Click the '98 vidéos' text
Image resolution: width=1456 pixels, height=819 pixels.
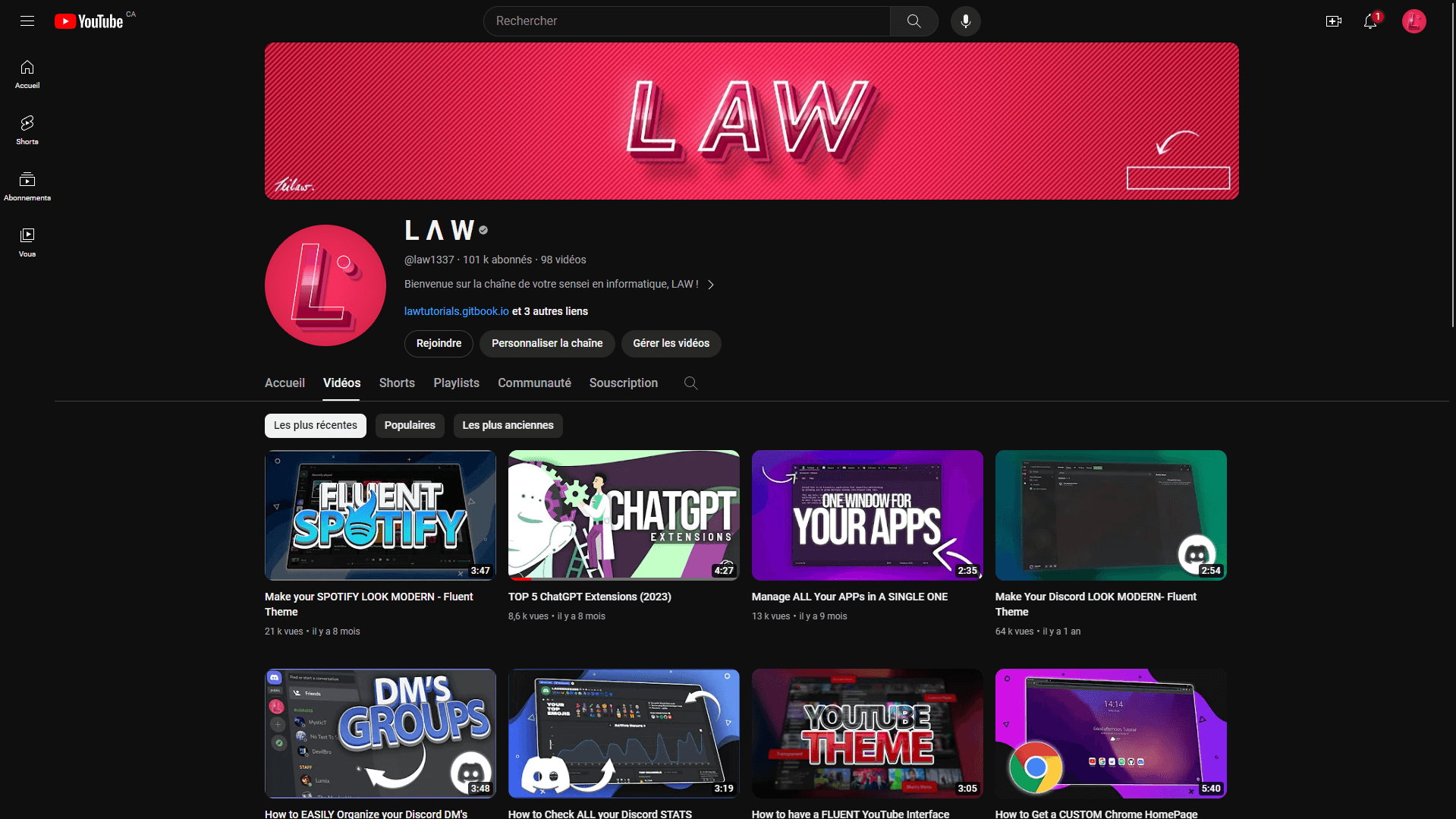coord(563,260)
